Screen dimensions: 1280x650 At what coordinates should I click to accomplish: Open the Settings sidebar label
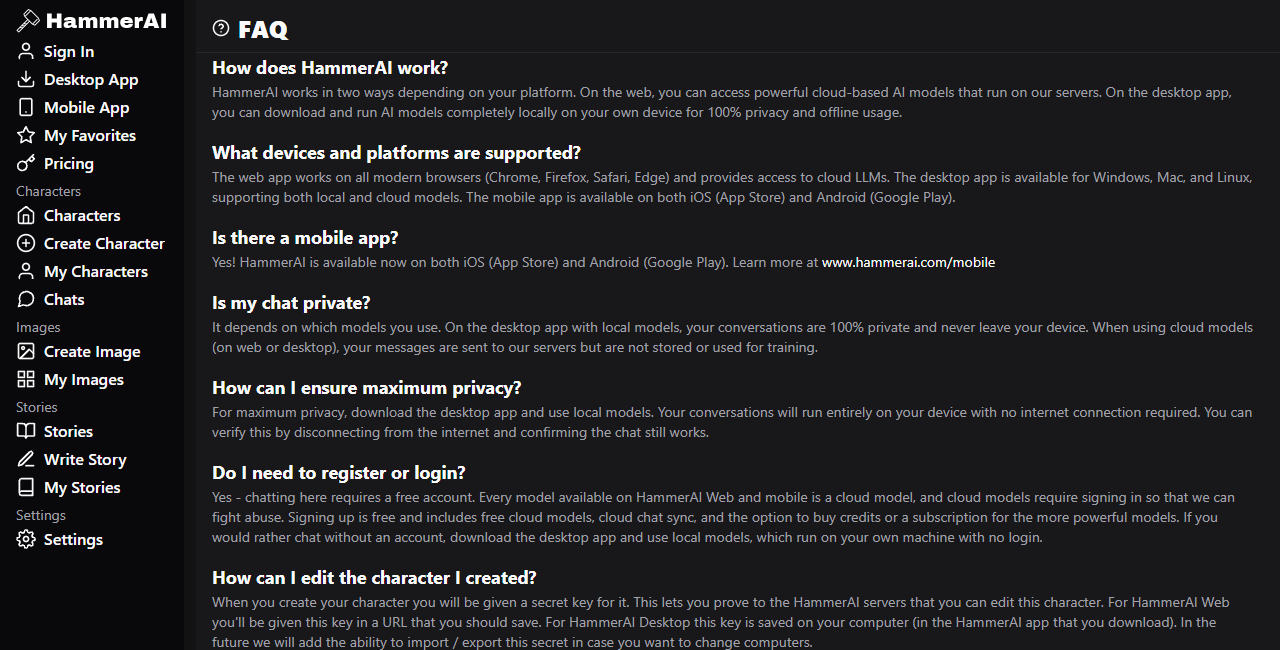(x=73, y=540)
